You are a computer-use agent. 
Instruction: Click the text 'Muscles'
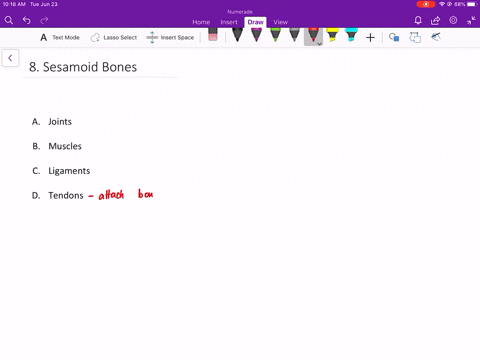(x=65, y=146)
